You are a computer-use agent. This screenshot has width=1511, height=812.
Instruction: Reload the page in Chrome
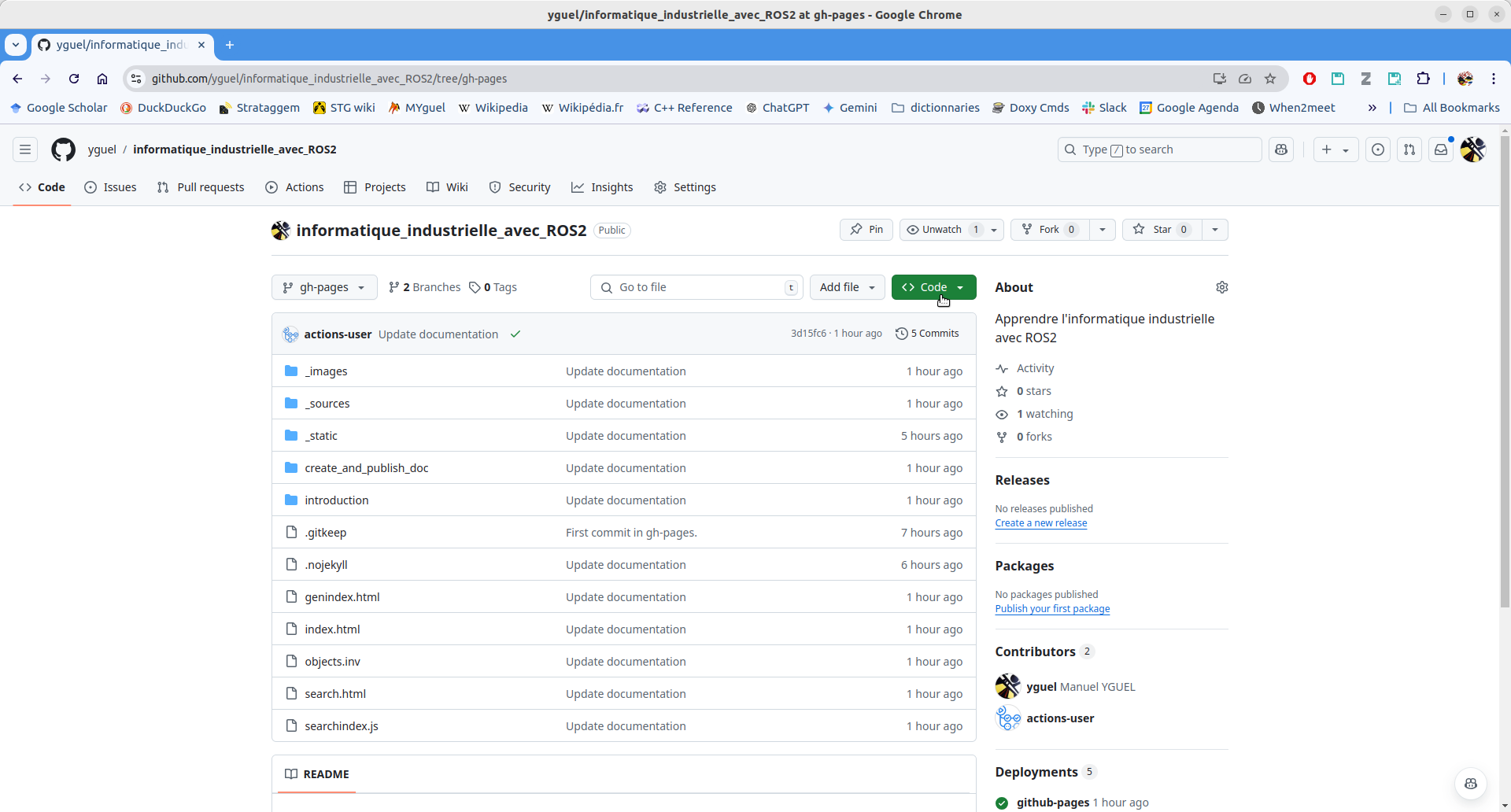74,79
